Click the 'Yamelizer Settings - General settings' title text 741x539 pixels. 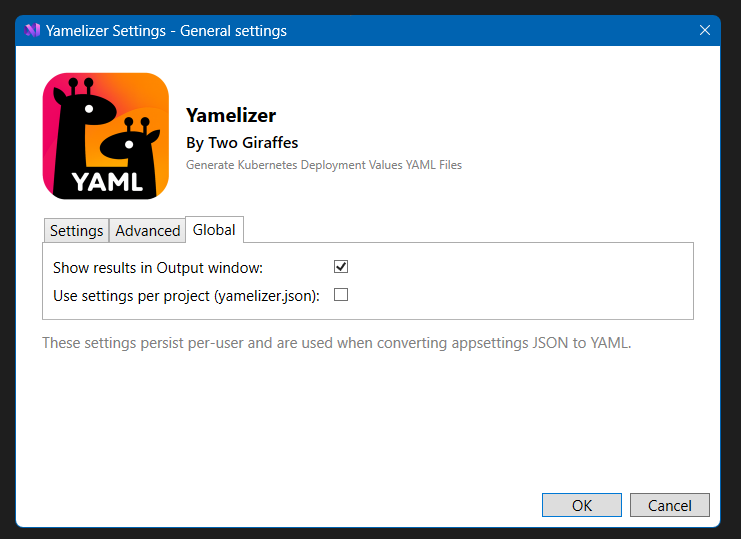[166, 30]
